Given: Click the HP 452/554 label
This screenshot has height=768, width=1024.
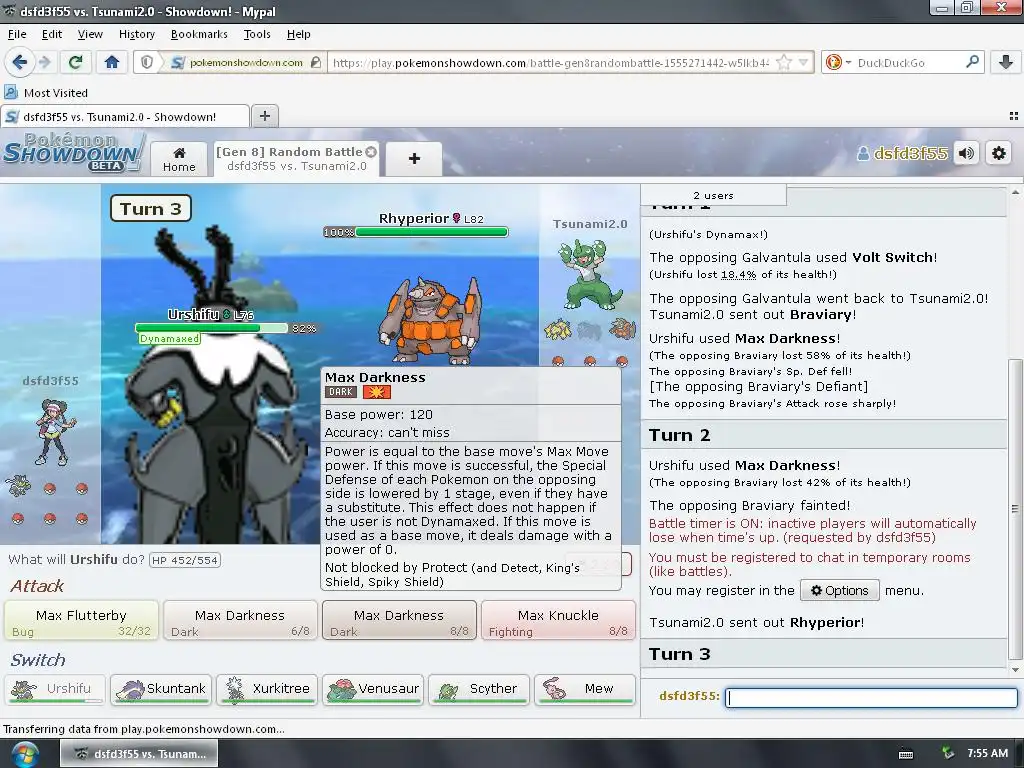Looking at the screenshot, I should pos(185,560).
